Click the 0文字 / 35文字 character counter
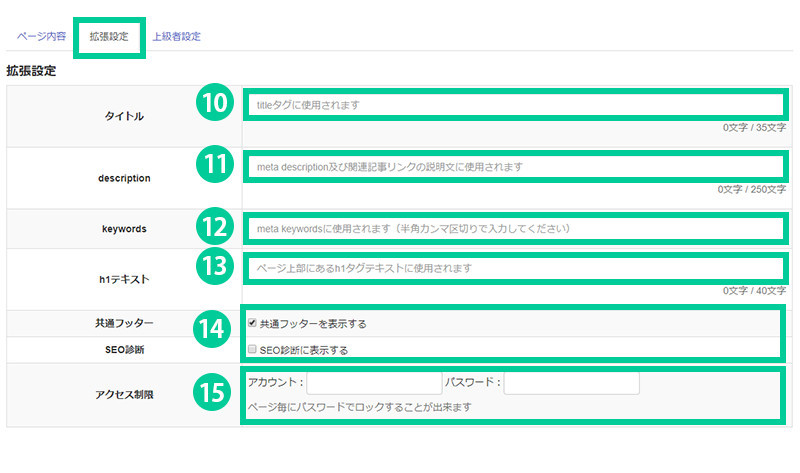Image resolution: width=800 pixels, height=473 pixels. tap(754, 128)
